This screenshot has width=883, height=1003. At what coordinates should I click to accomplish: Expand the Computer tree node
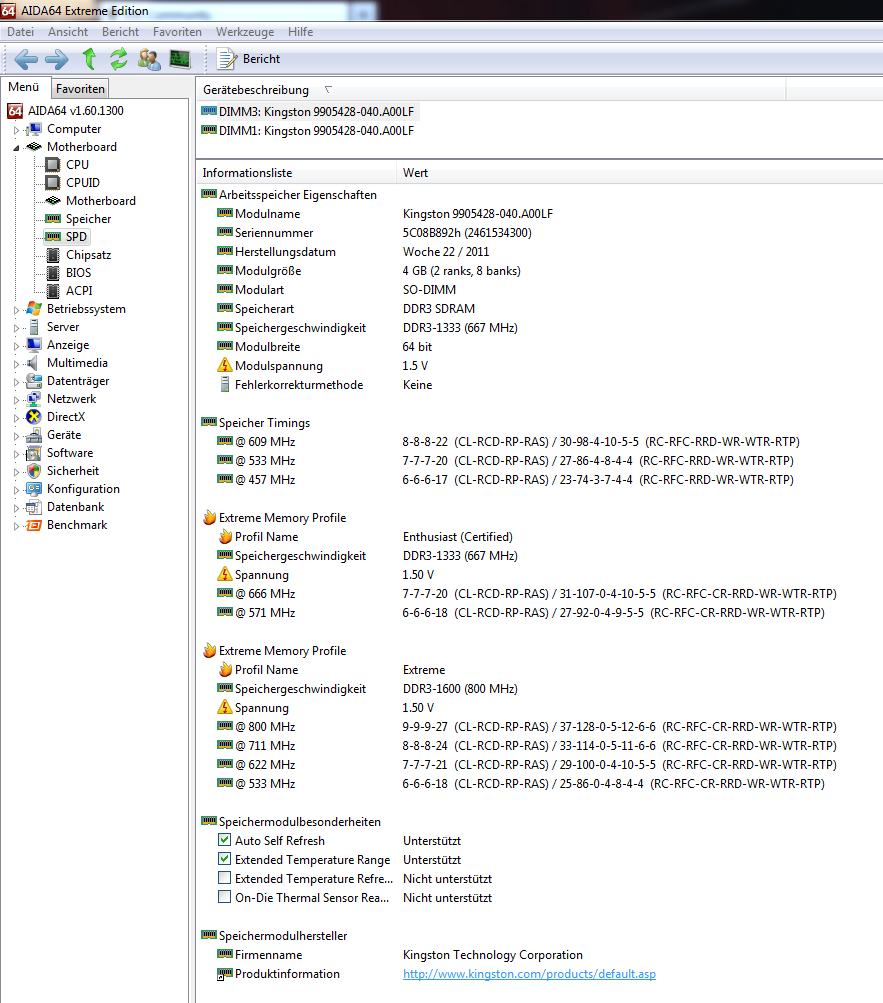(16, 130)
